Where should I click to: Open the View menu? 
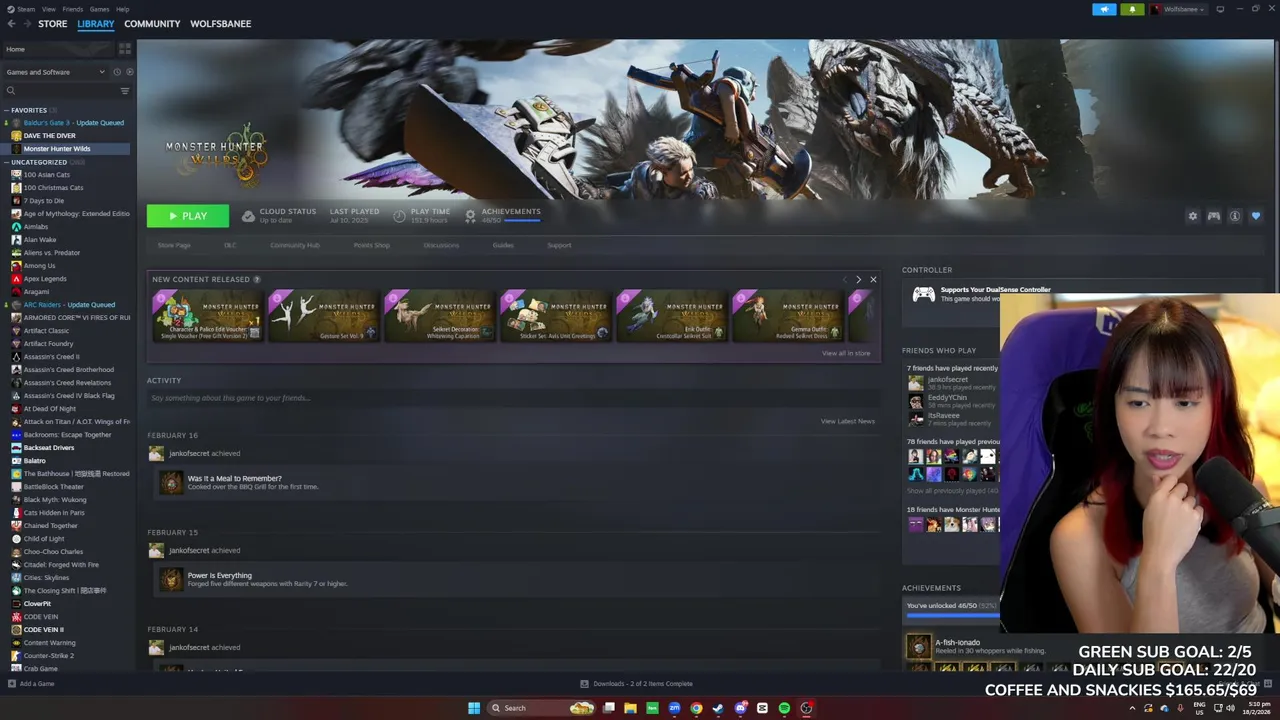click(x=49, y=9)
